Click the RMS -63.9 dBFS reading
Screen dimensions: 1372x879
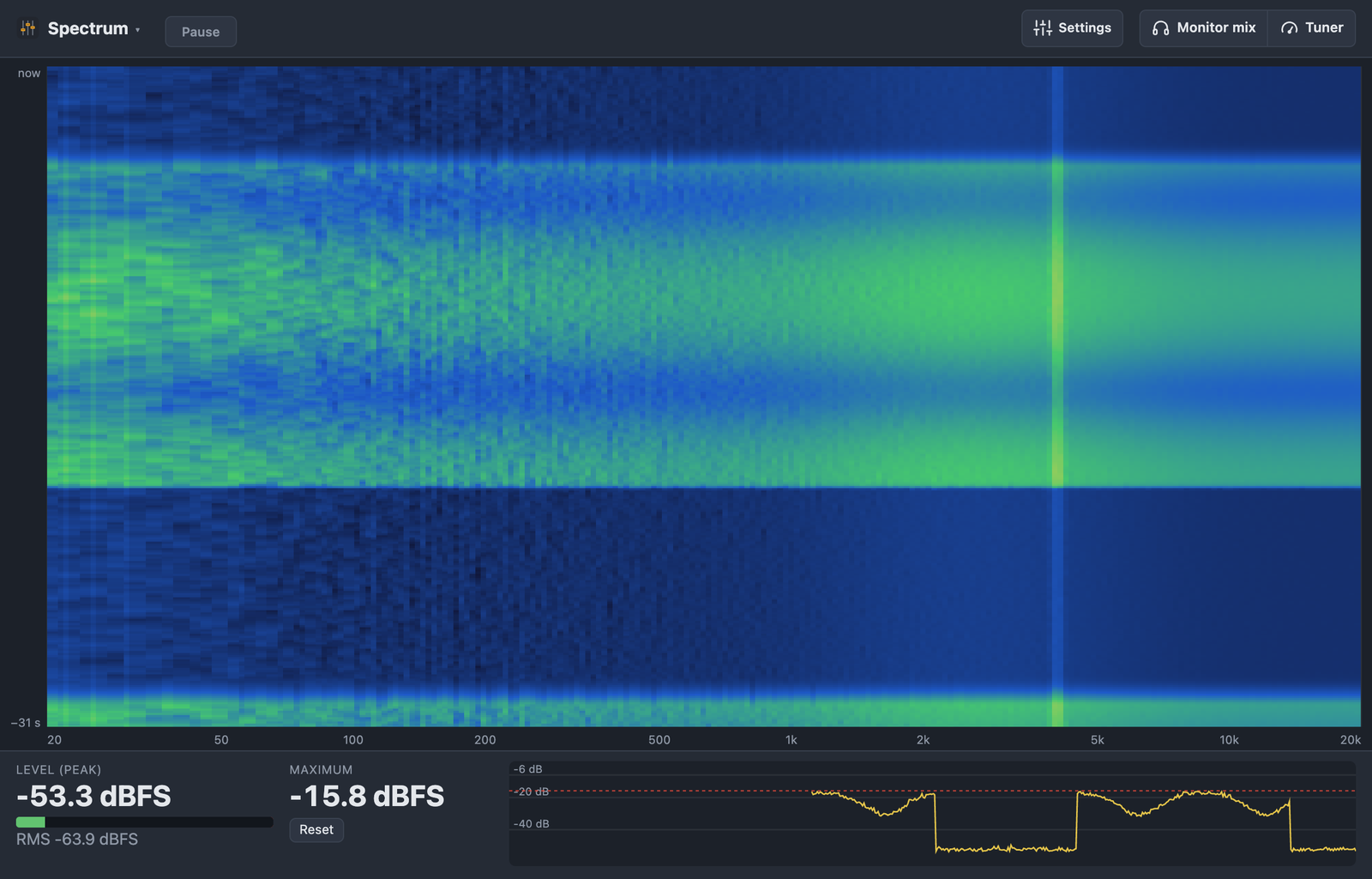[x=77, y=840]
